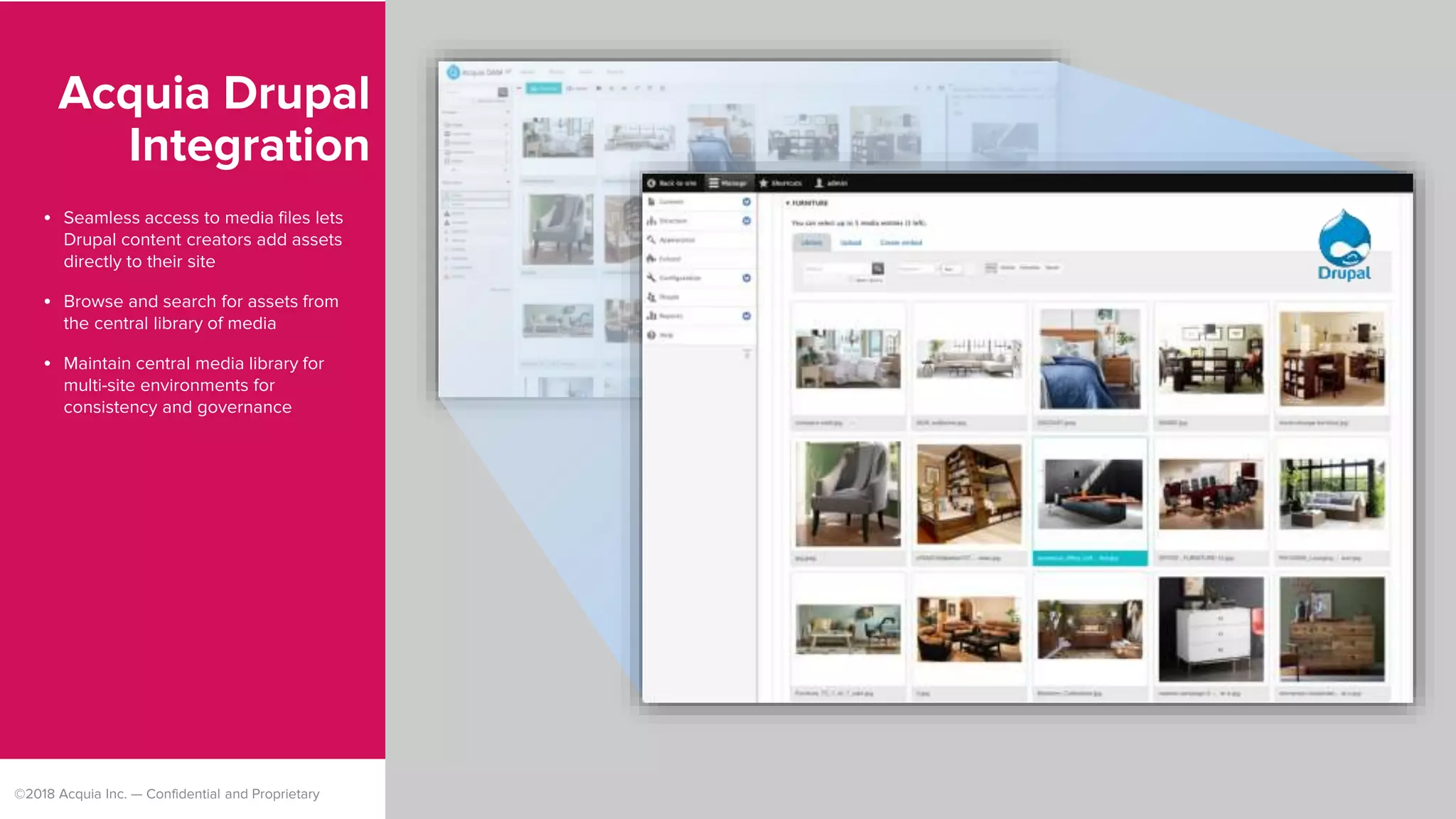Select gray armchair thumbnail in Acquia DAM window
Screen dimensions: 1456x819
[x=558, y=230]
